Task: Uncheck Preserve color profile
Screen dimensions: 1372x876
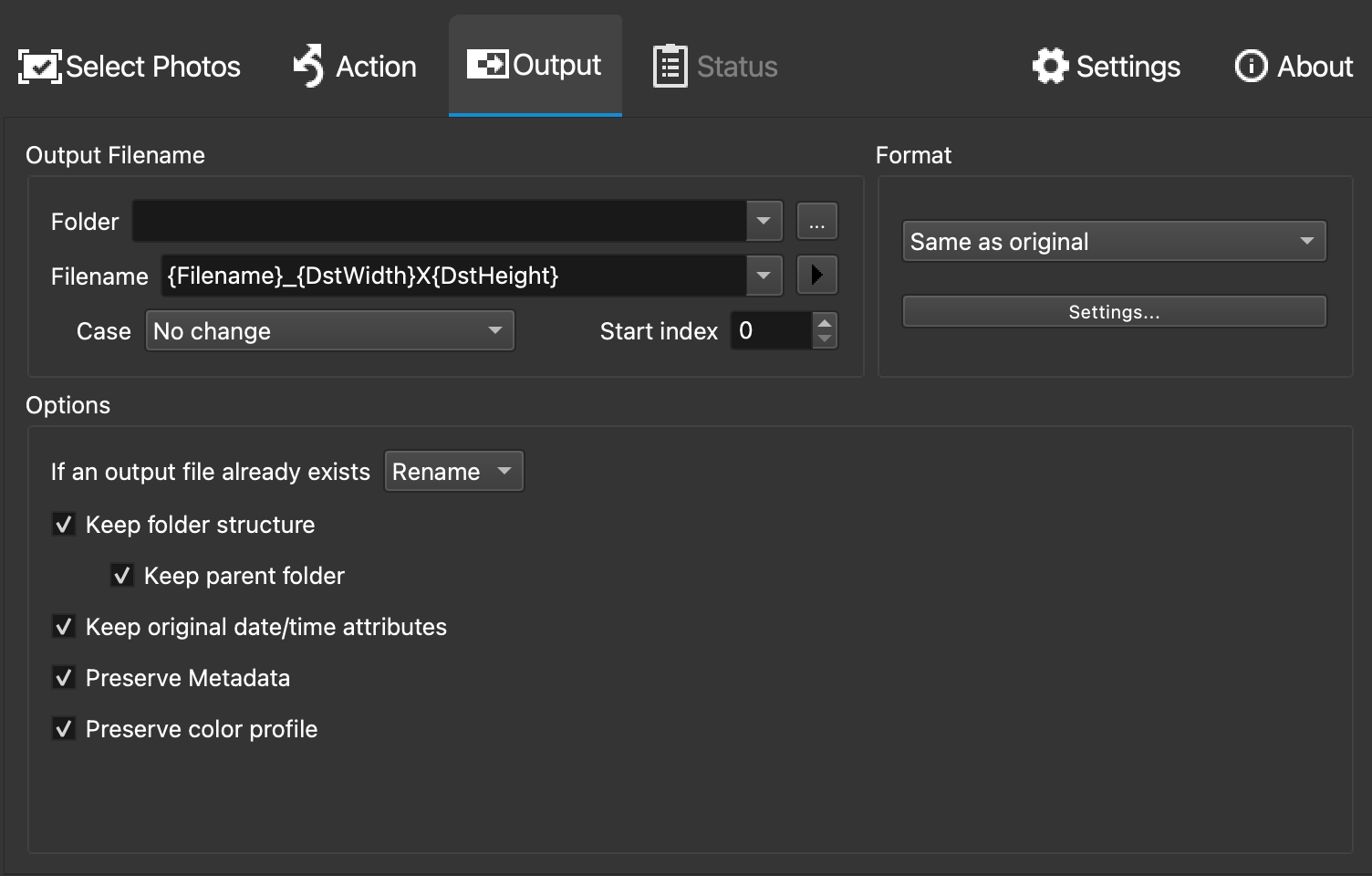Action: (64, 729)
